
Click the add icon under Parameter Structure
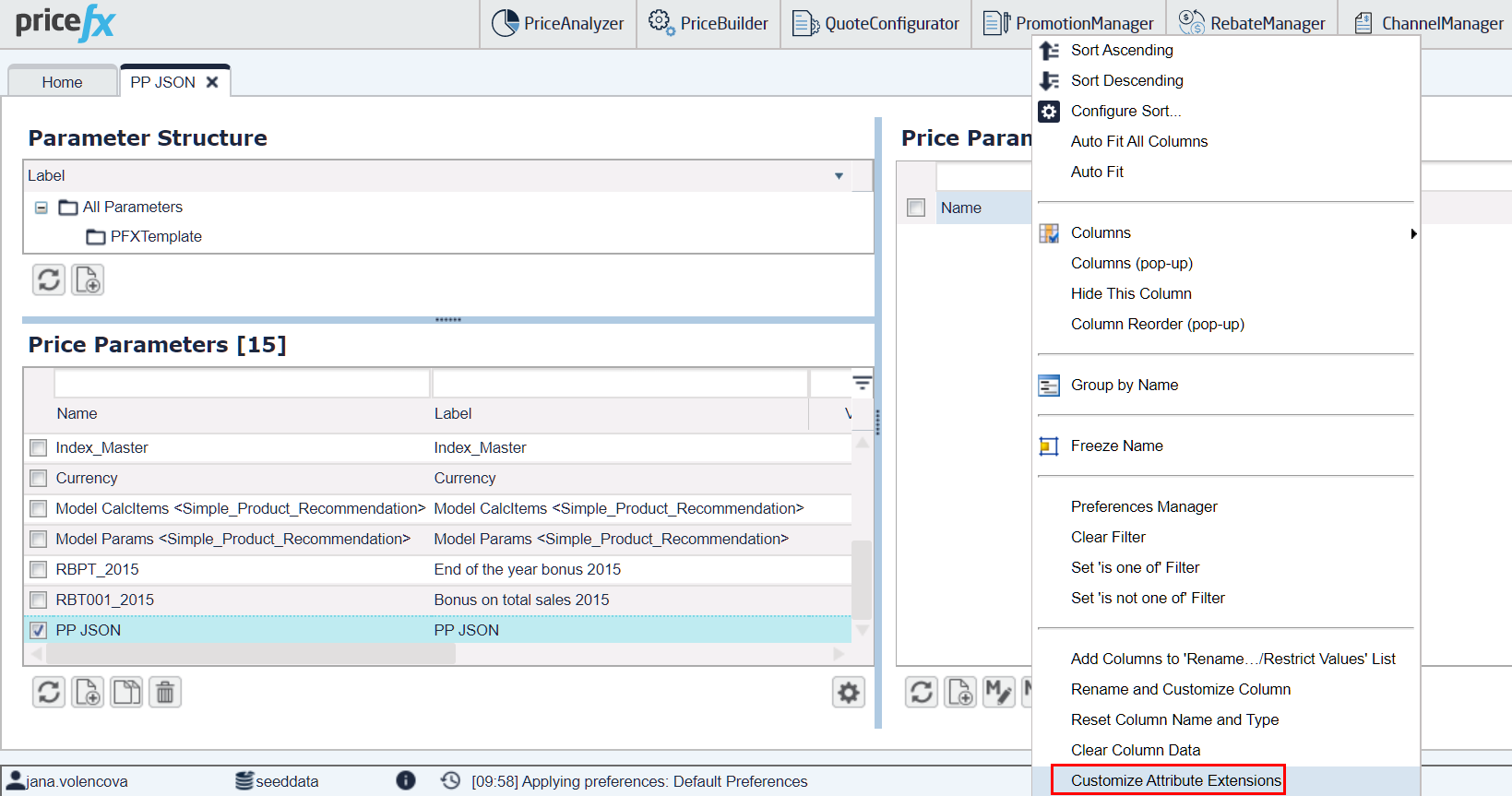88,279
